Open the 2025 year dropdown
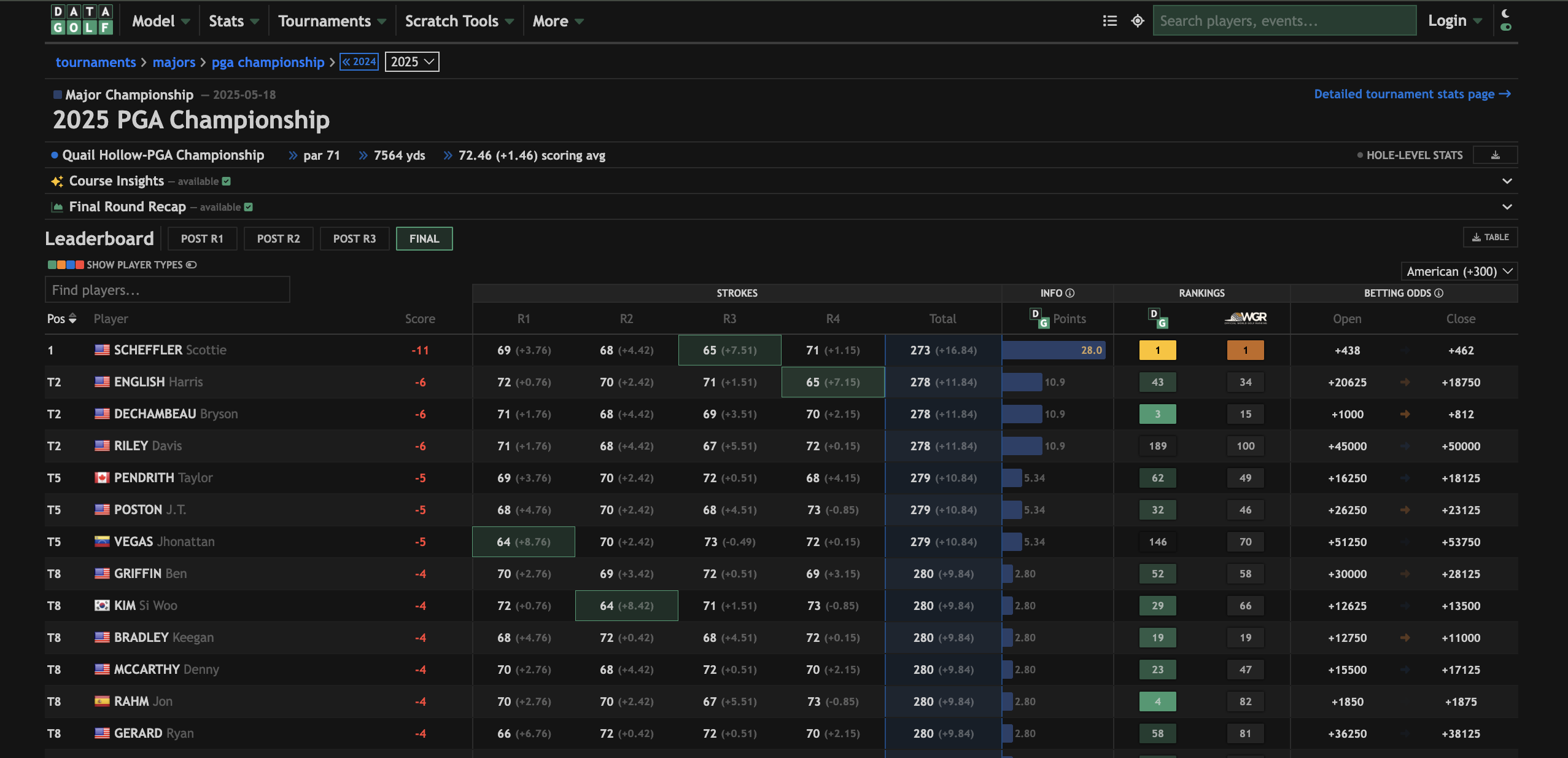The image size is (1568, 758). click(x=412, y=62)
